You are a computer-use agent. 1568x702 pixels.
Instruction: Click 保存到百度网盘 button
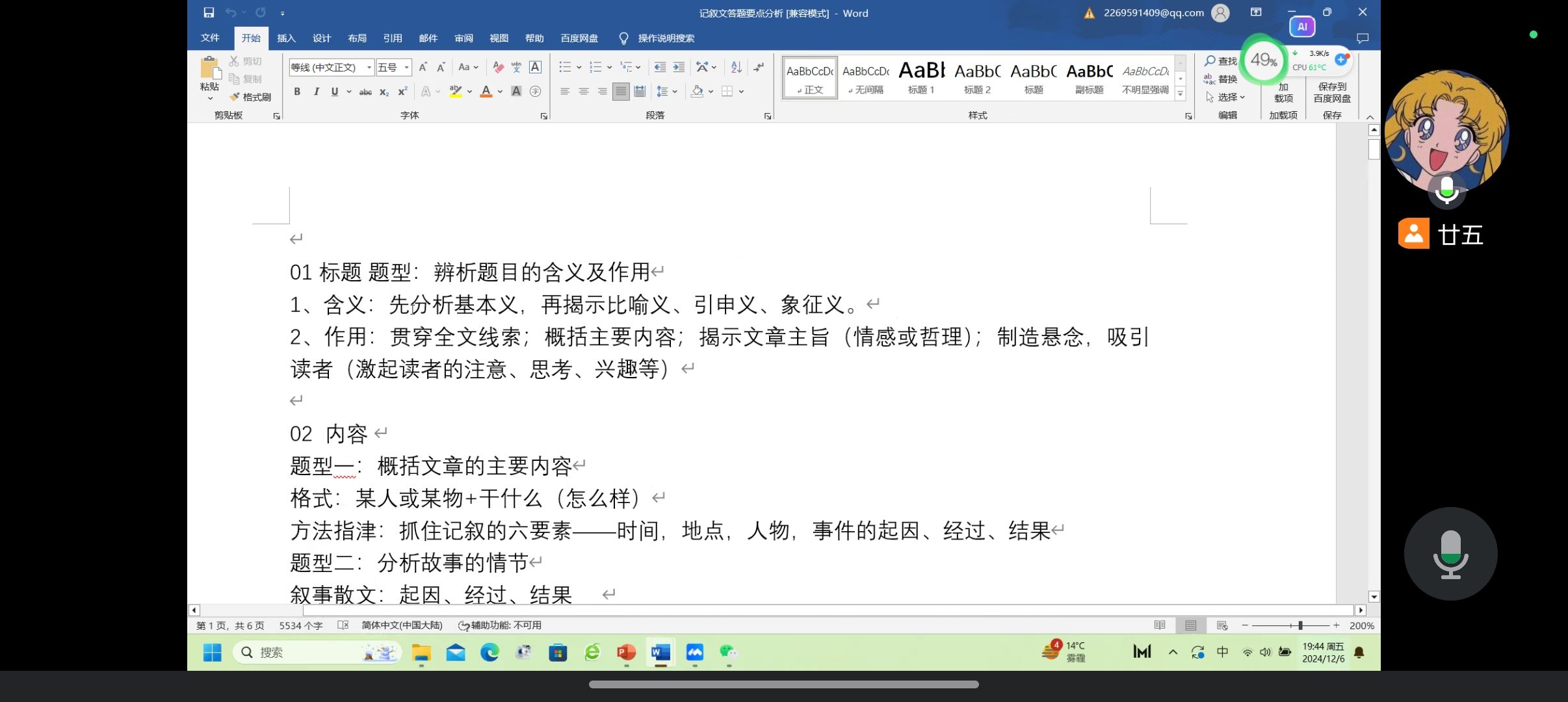1332,92
